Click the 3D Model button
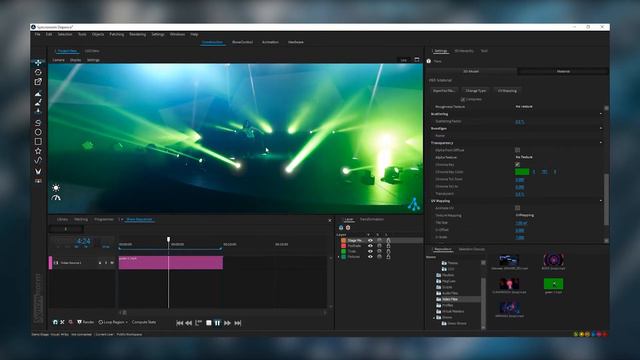The height and width of the screenshot is (360, 640). click(x=471, y=71)
